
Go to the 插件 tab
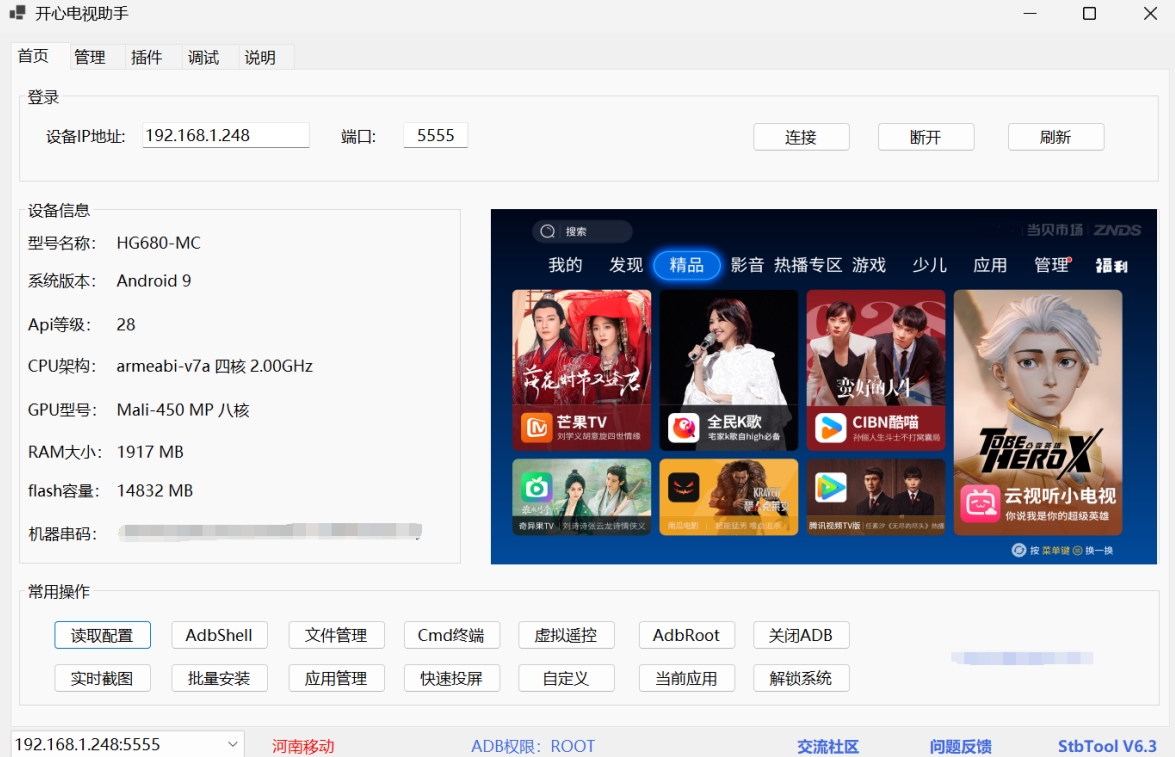click(x=147, y=57)
